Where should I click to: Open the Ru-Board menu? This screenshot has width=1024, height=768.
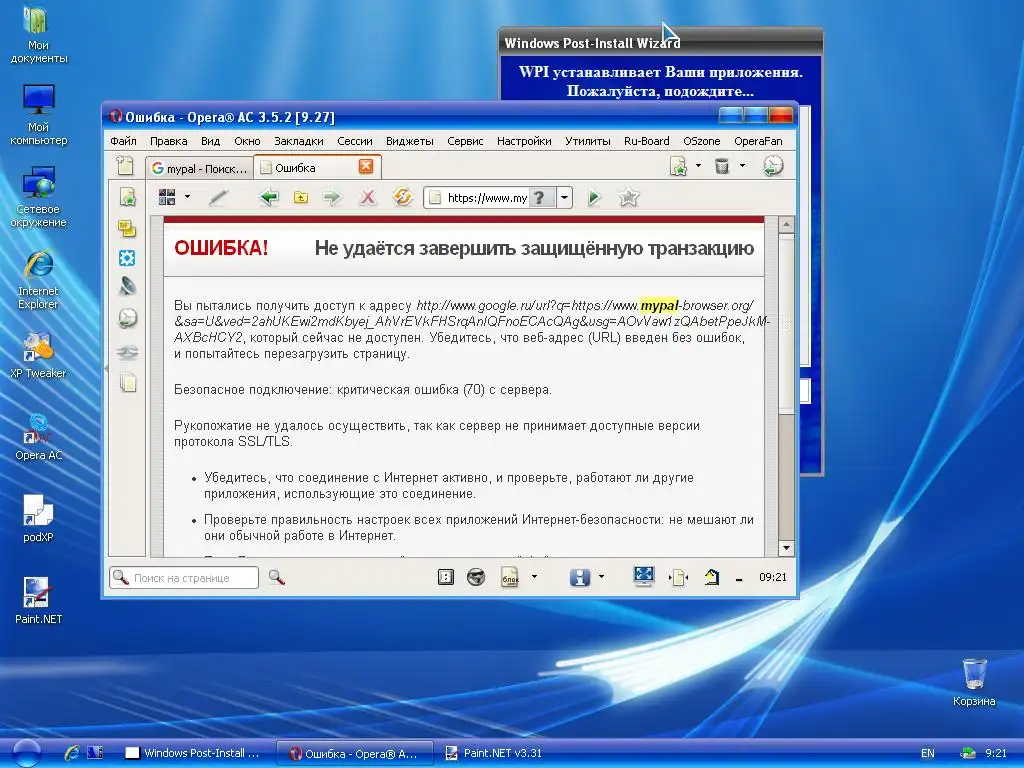pyautogui.click(x=647, y=141)
